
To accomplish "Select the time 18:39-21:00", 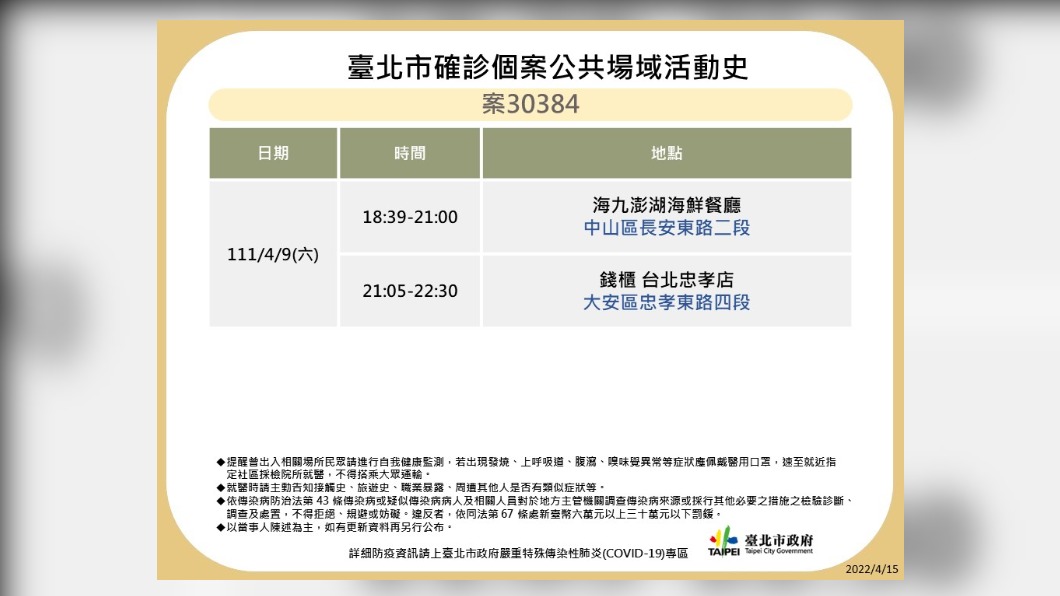I will (410, 217).
